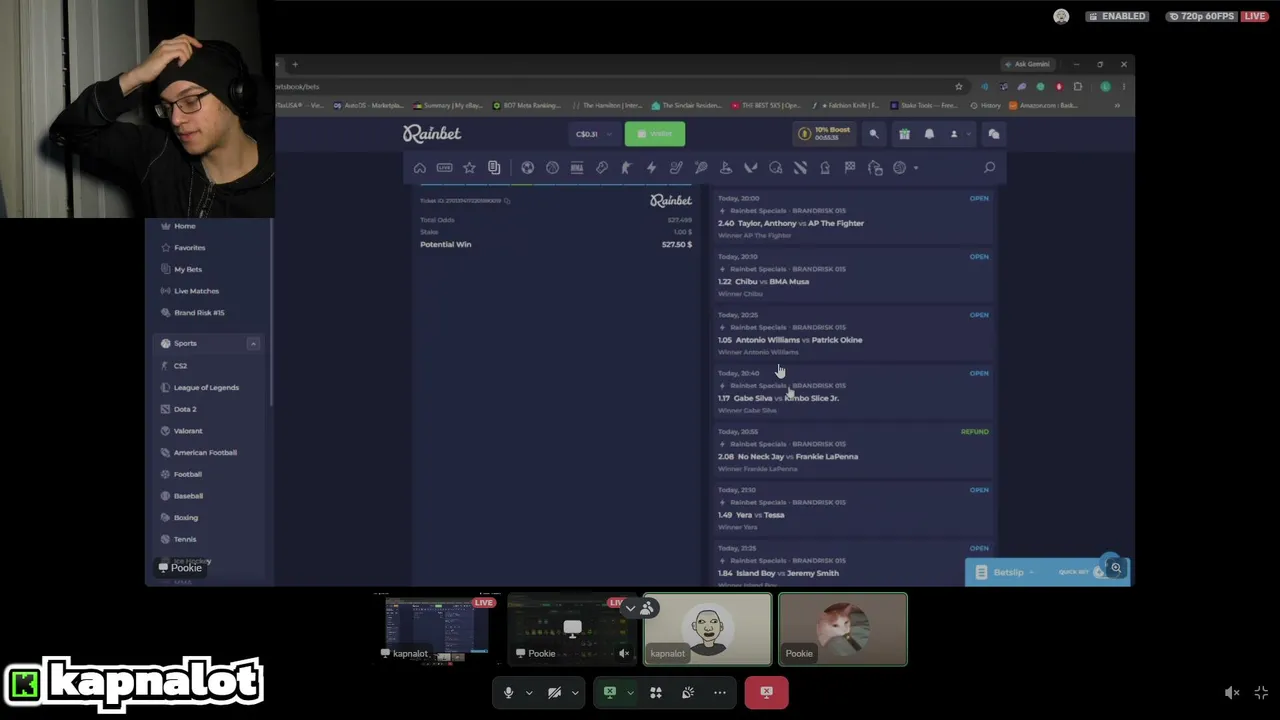This screenshot has height=720, width=1280.
Task: Open the Rainbet home icon in sports bar
Action: pos(420,168)
